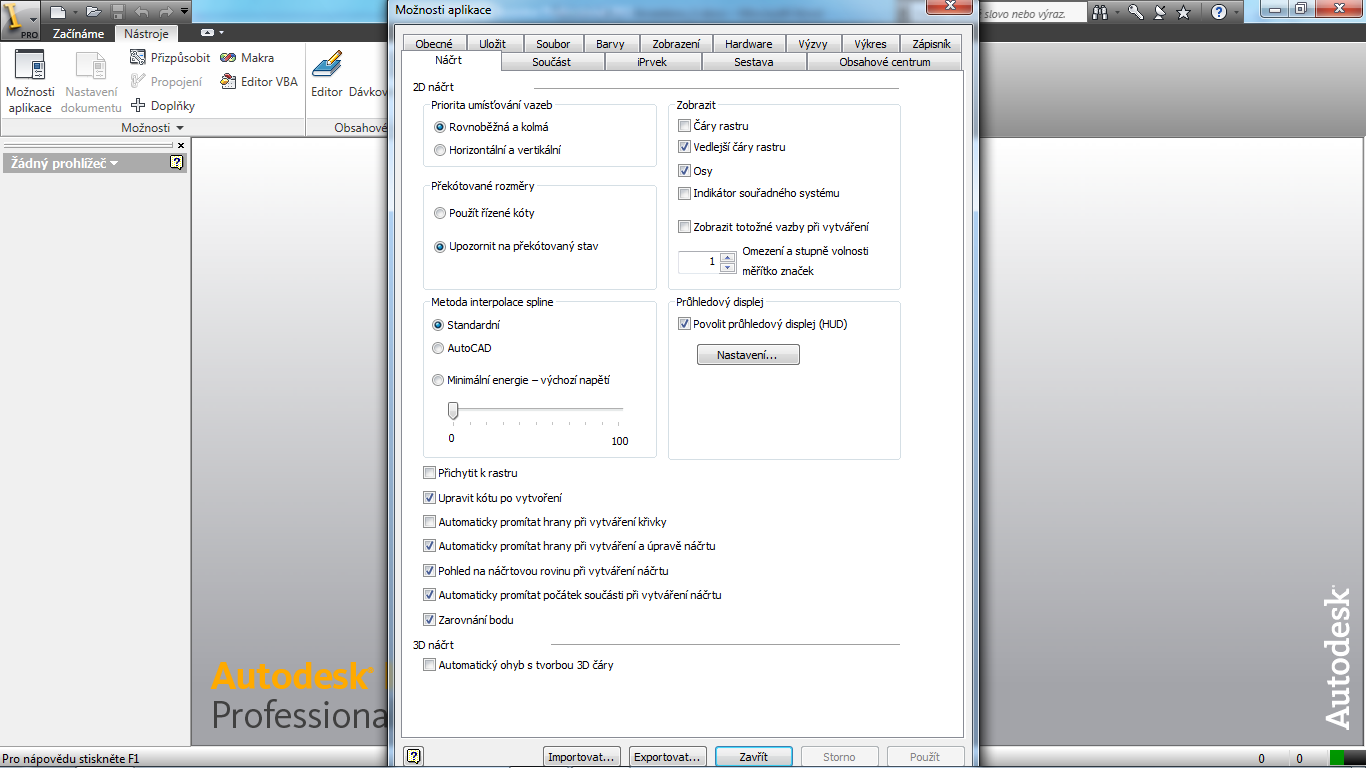Click the Přizpůsobit icon

pyautogui.click(x=138, y=58)
